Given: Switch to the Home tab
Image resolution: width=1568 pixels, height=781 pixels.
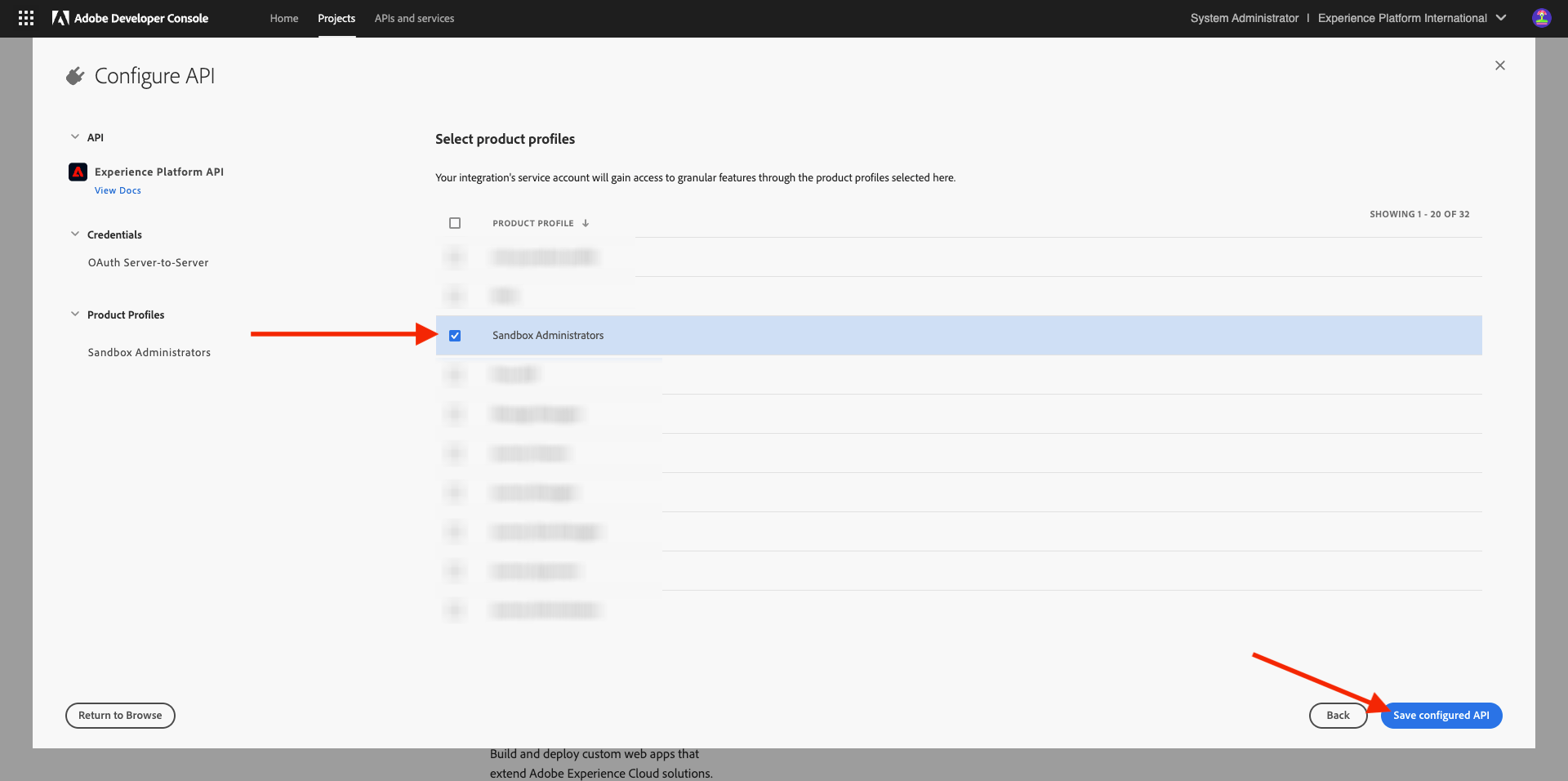Looking at the screenshot, I should tap(283, 18).
